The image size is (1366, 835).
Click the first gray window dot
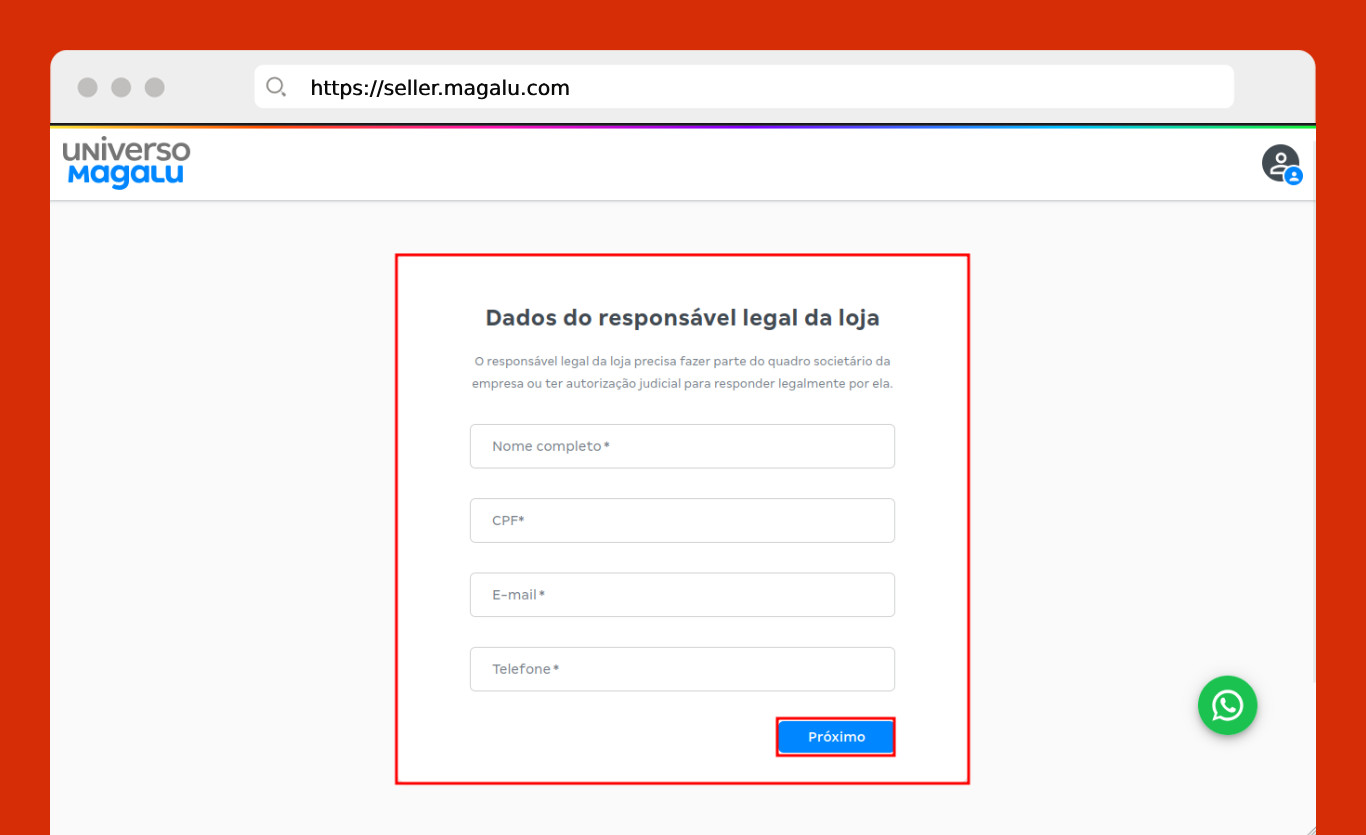coord(88,87)
